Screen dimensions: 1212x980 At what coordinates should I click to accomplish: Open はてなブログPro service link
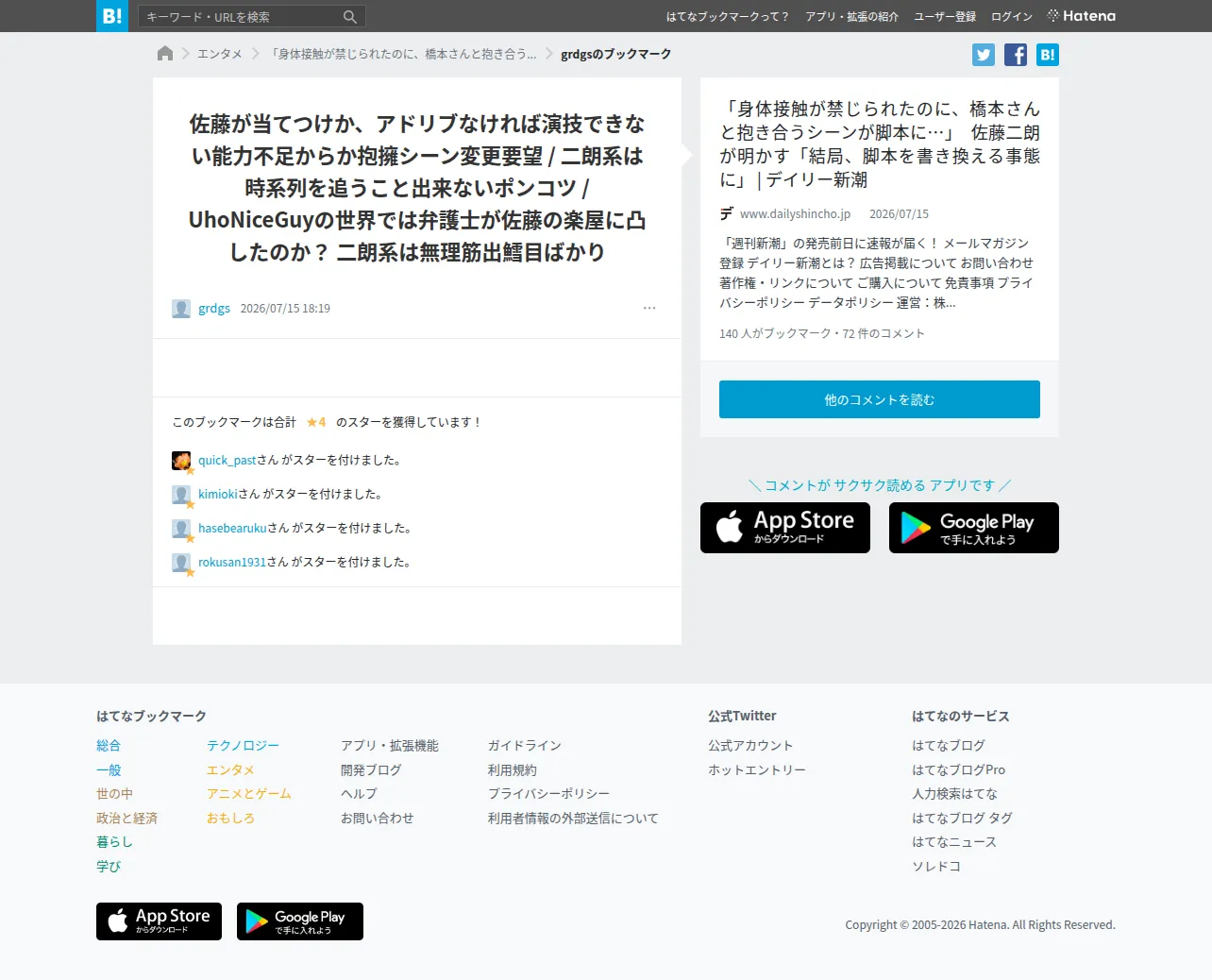coord(959,770)
